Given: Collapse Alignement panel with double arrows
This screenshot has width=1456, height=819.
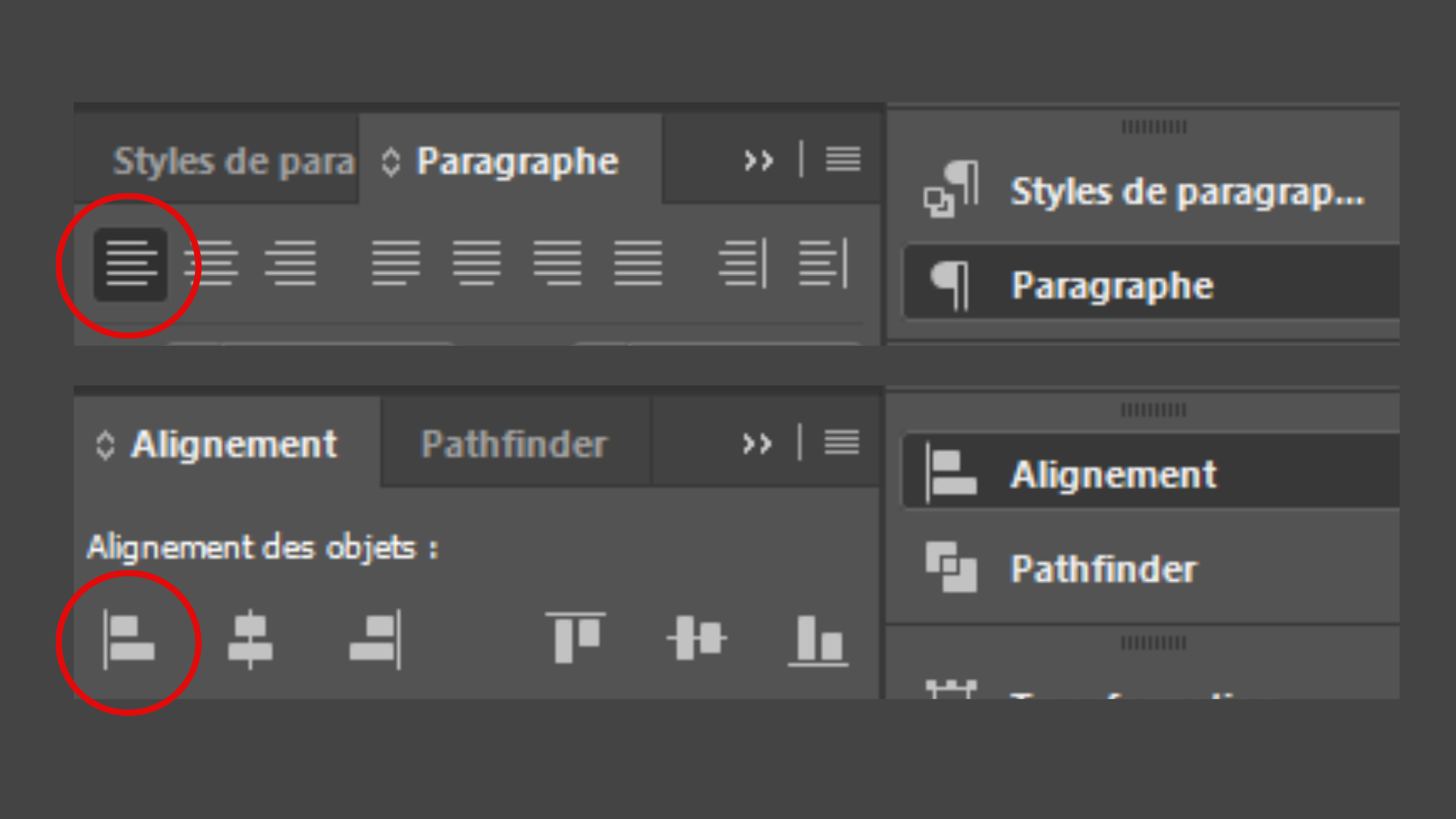Looking at the screenshot, I should [x=757, y=444].
